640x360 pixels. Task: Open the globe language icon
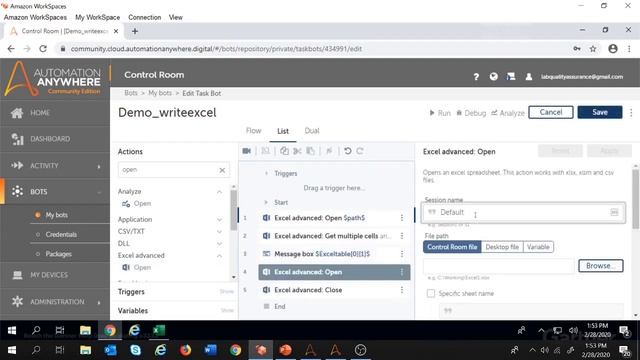pyautogui.click(x=493, y=76)
